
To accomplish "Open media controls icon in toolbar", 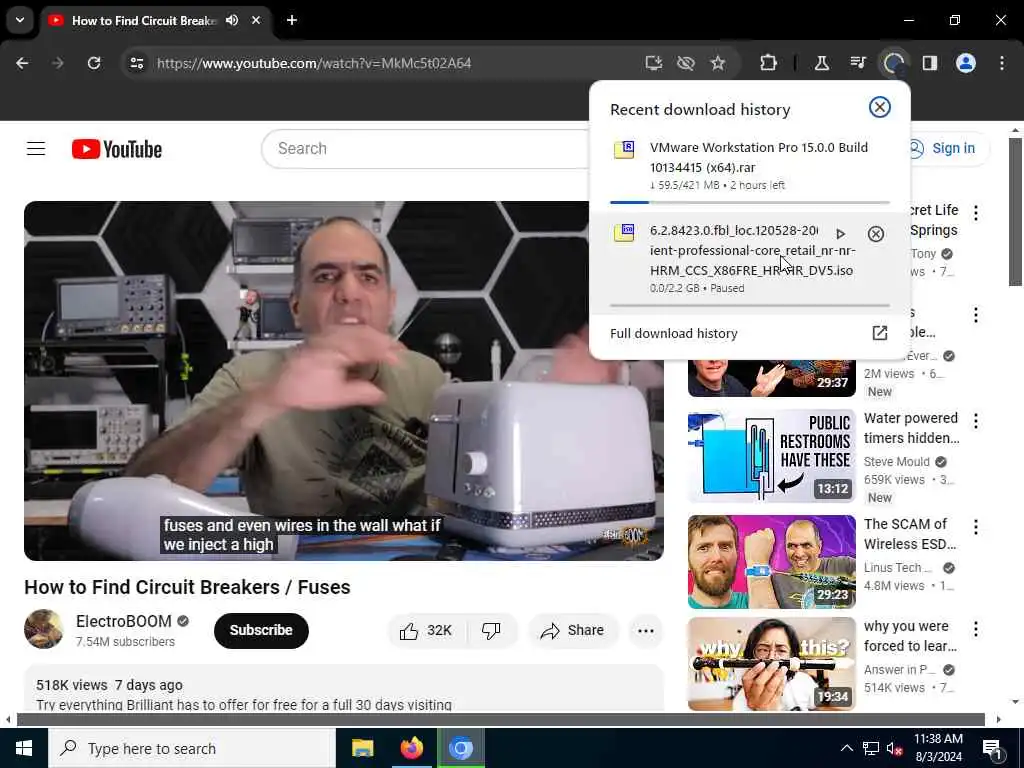I will [x=857, y=63].
